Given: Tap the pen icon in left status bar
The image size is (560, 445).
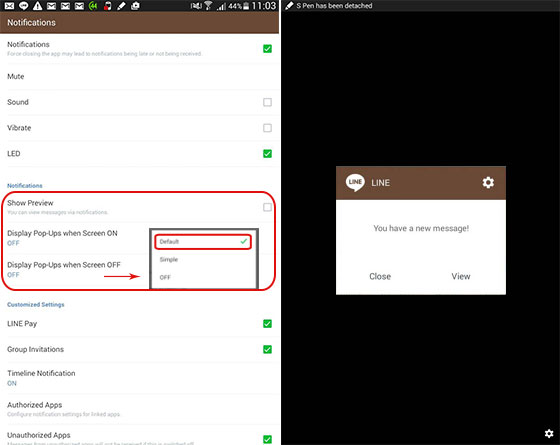Looking at the screenshot, I should [x=121, y=6].
